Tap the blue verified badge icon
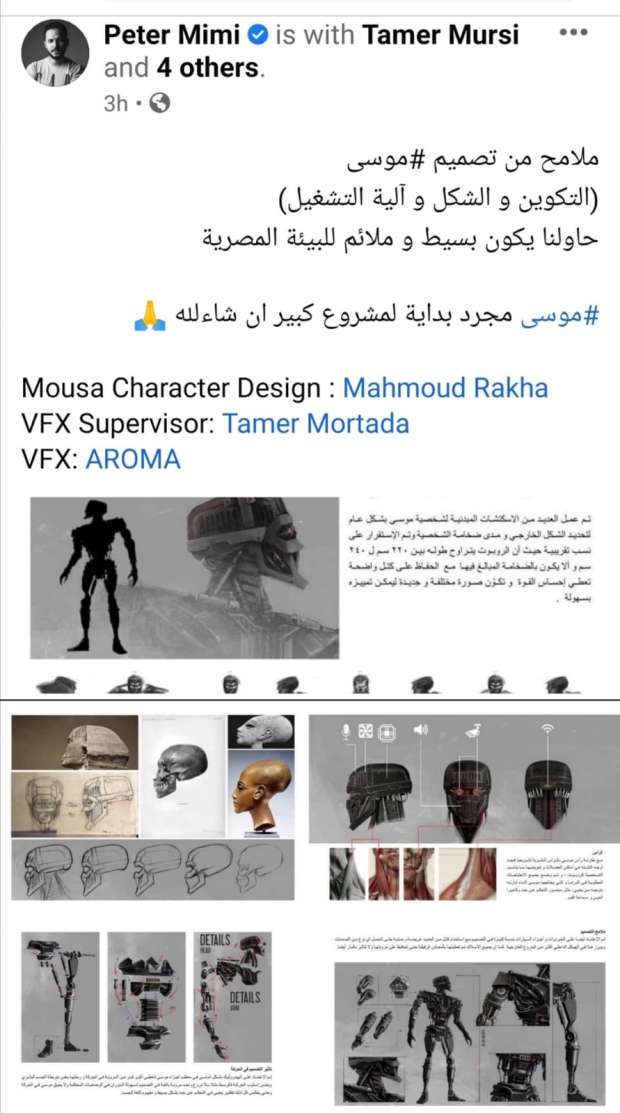The image size is (620, 1113). point(259,34)
